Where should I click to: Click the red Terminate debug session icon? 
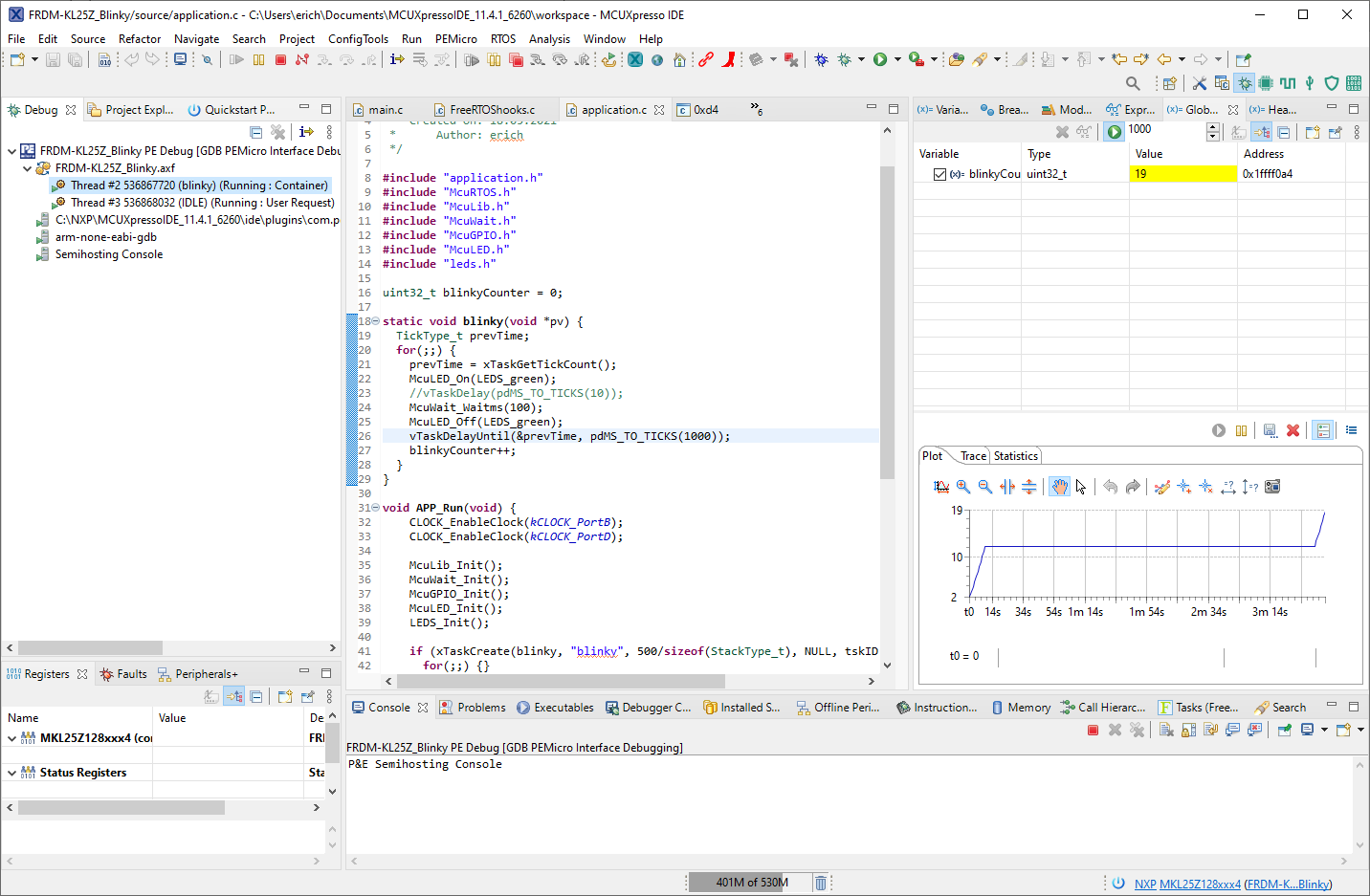coord(280,60)
